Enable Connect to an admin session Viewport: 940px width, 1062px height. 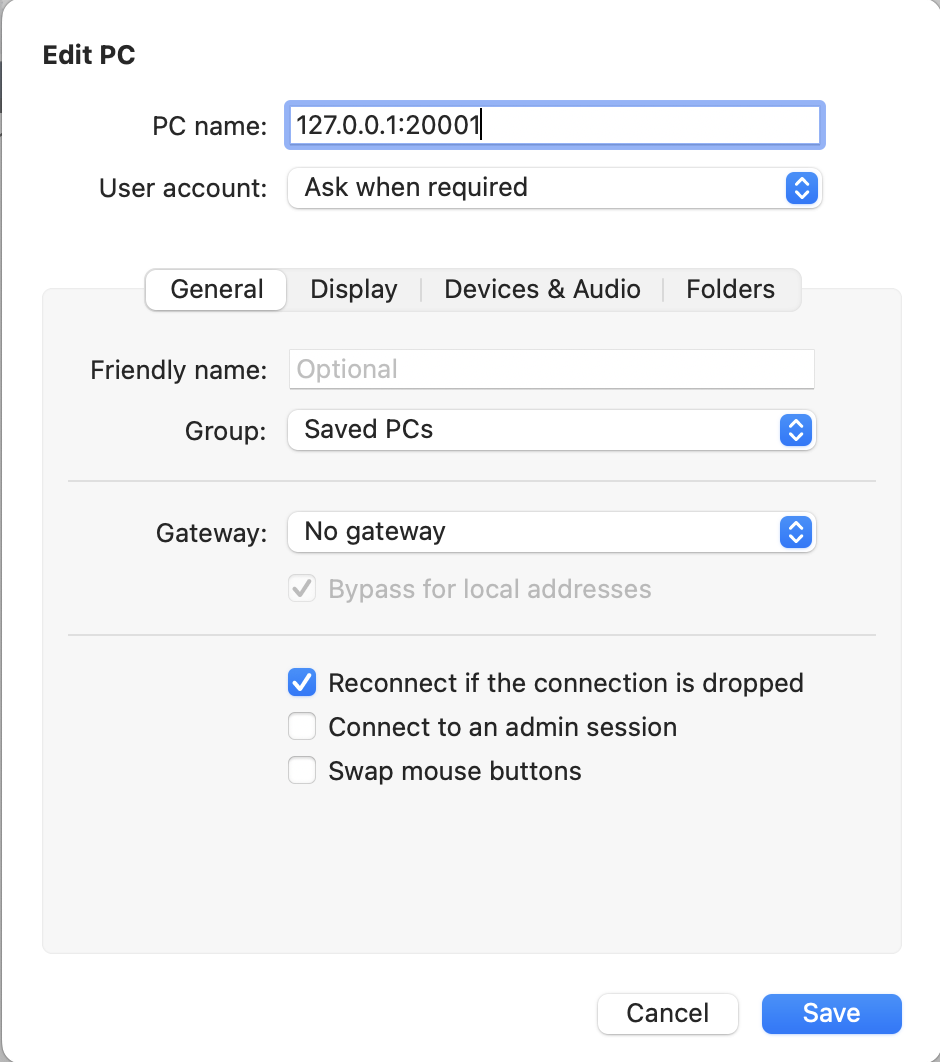tap(302, 727)
